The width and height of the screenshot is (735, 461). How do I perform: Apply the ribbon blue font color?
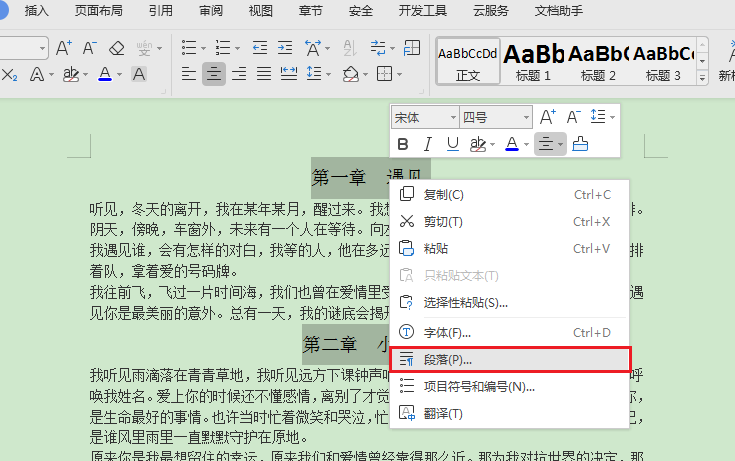[x=105, y=74]
